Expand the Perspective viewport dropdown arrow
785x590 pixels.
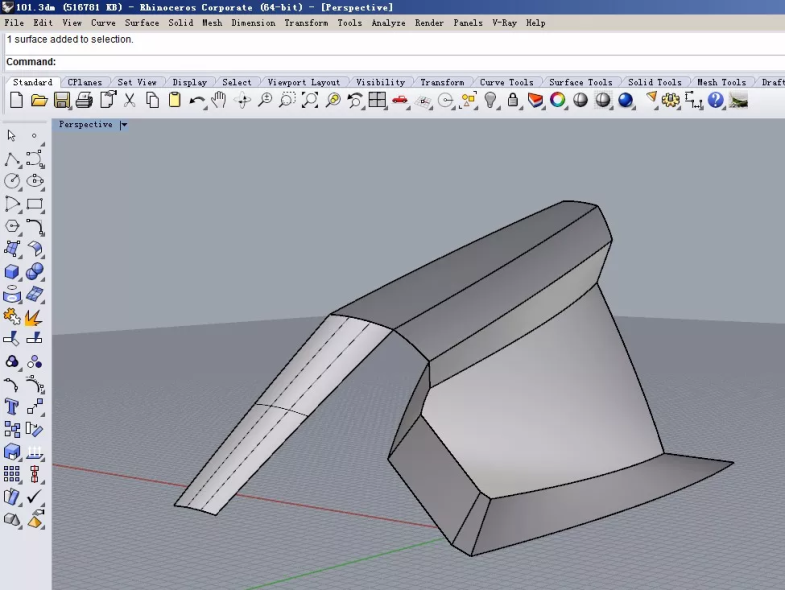coord(124,125)
